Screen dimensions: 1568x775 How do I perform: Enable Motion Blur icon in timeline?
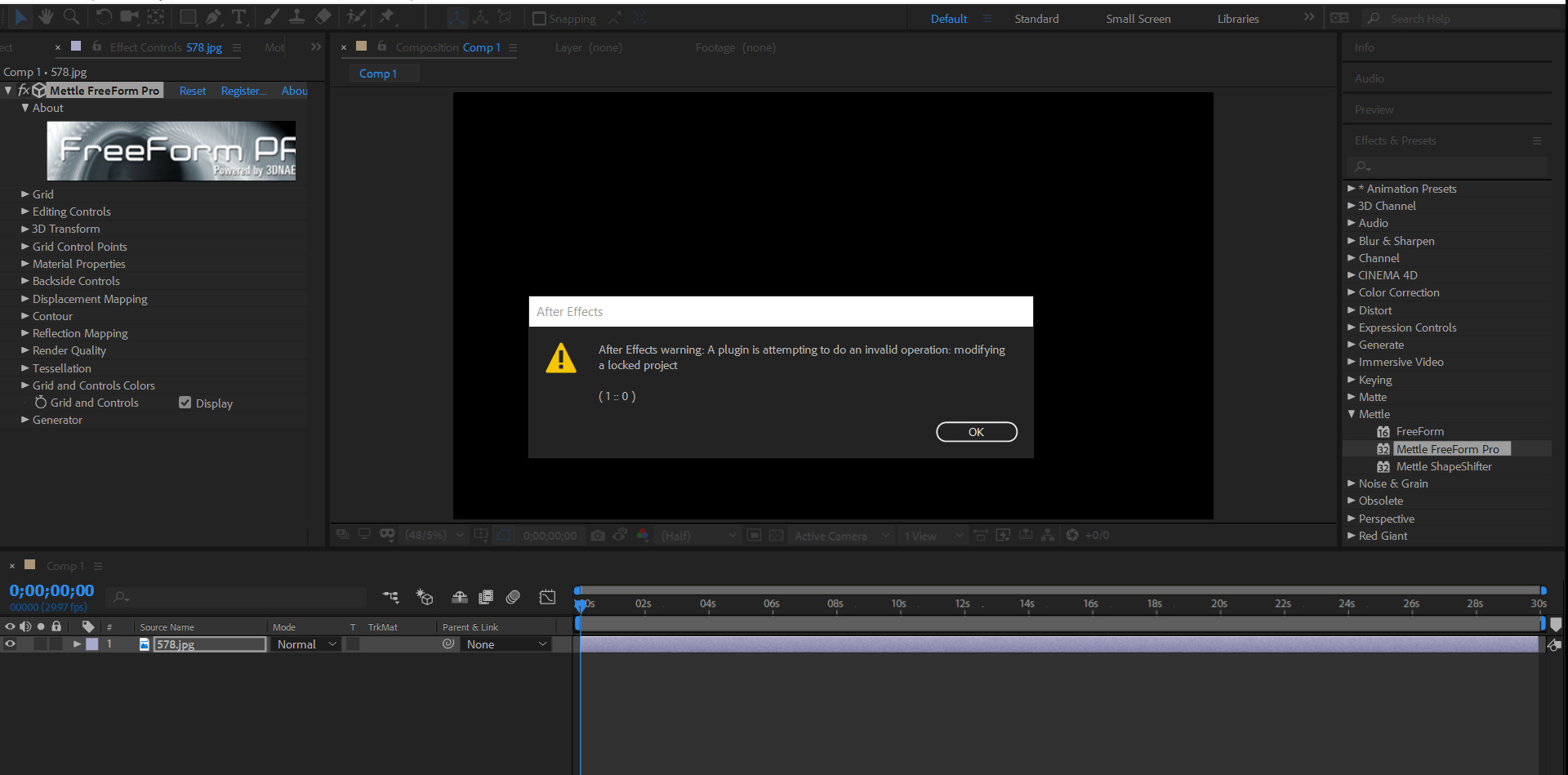(513, 597)
